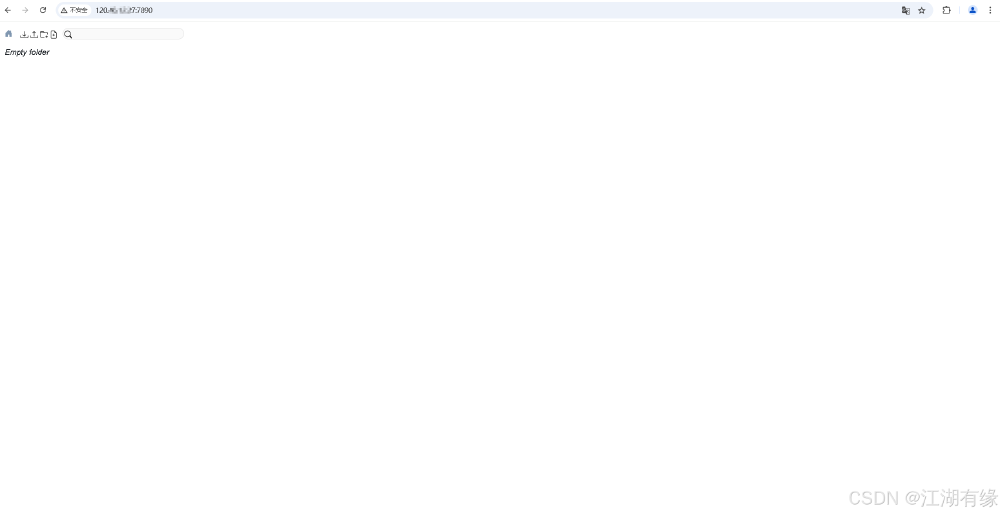The image size is (1000, 514).
Task: Create a new file via toolbar icon
Action: click(x=54, y=34)
